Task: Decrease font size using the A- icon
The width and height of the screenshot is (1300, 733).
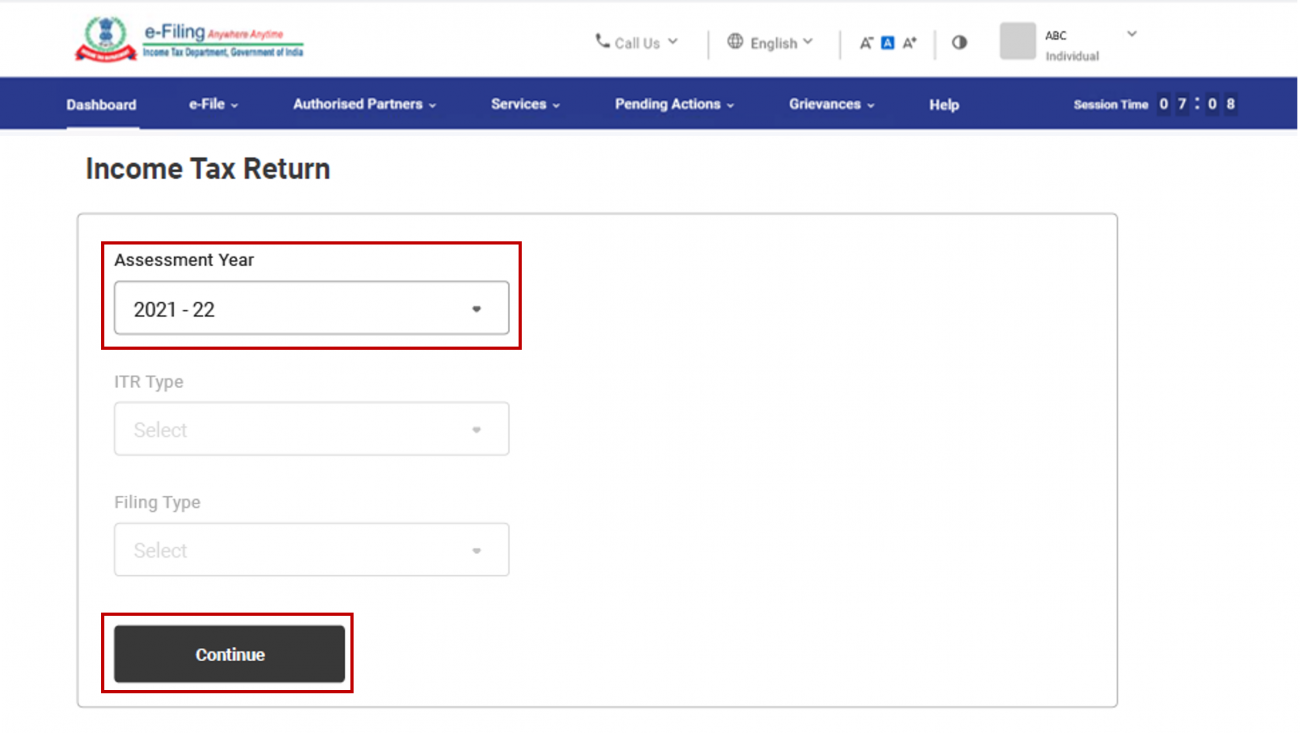Action: (x=866, y=43)
